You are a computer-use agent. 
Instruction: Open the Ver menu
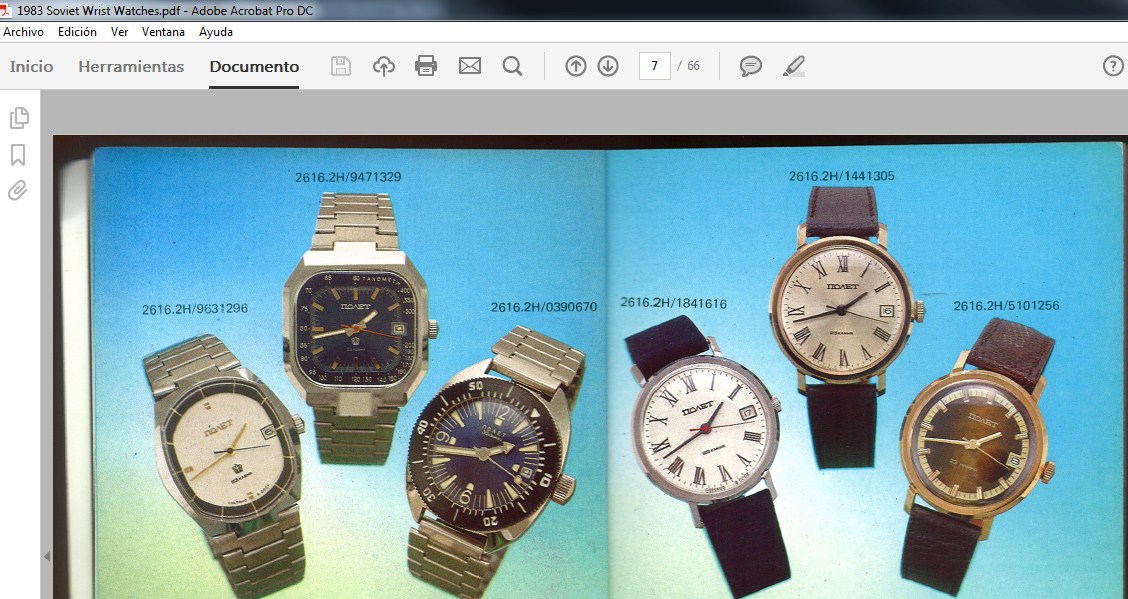coord(119,32)
